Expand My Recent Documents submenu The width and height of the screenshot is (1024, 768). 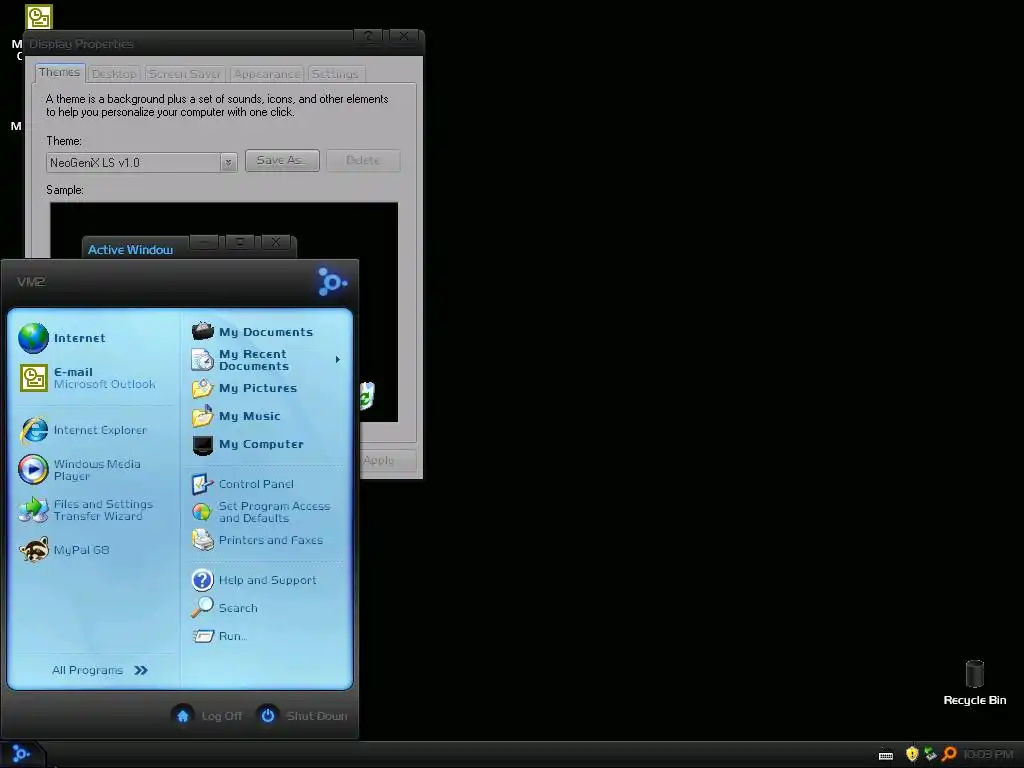[x=266, y=360]
